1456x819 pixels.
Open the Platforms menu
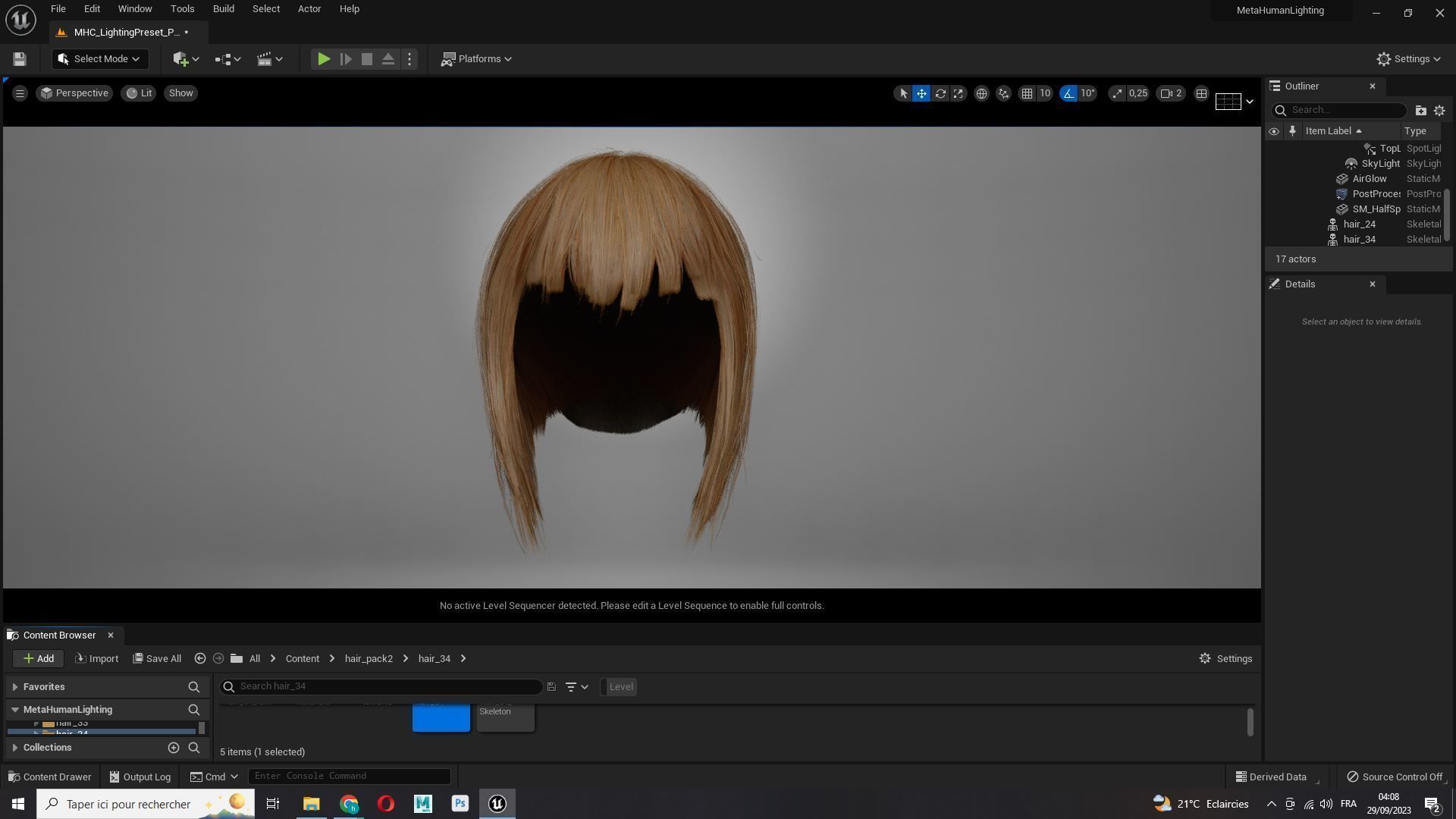477,59
